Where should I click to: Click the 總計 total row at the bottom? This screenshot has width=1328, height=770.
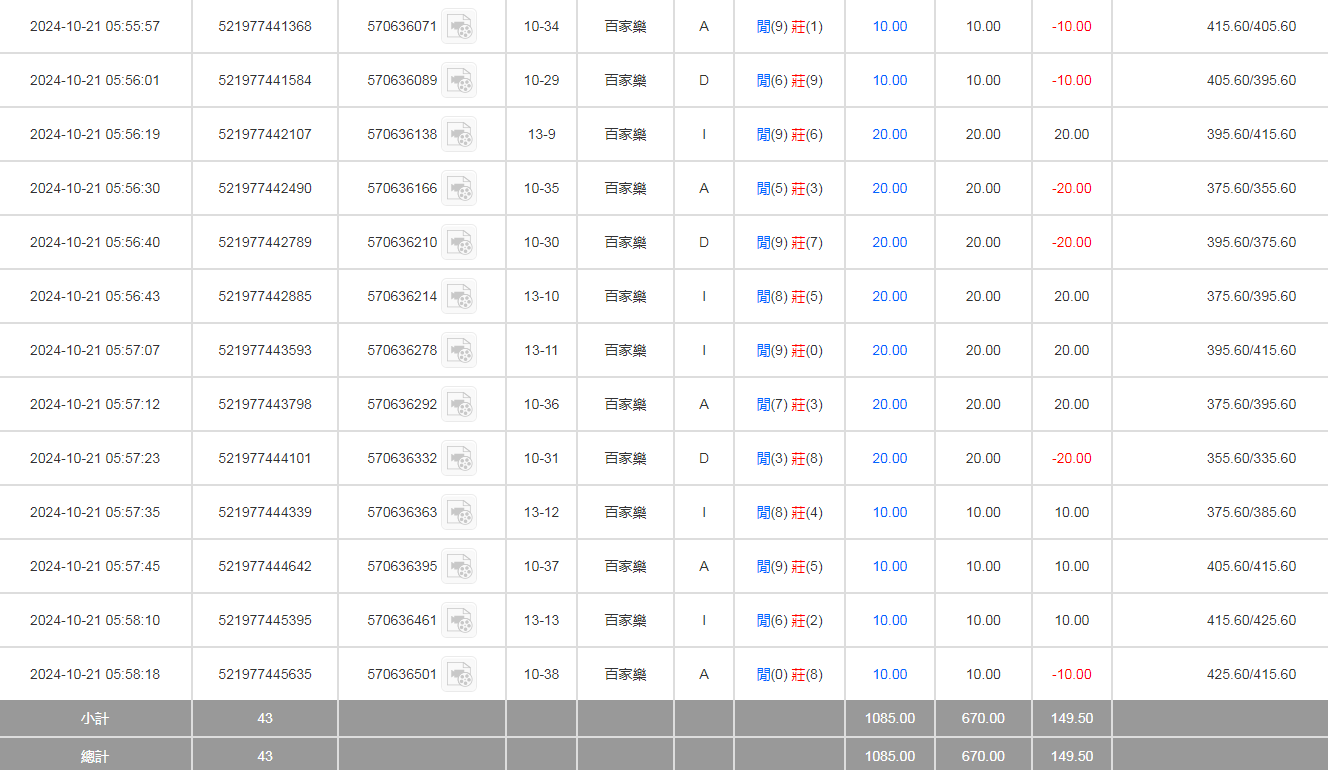pyautogui.click(x=95, y=756)
